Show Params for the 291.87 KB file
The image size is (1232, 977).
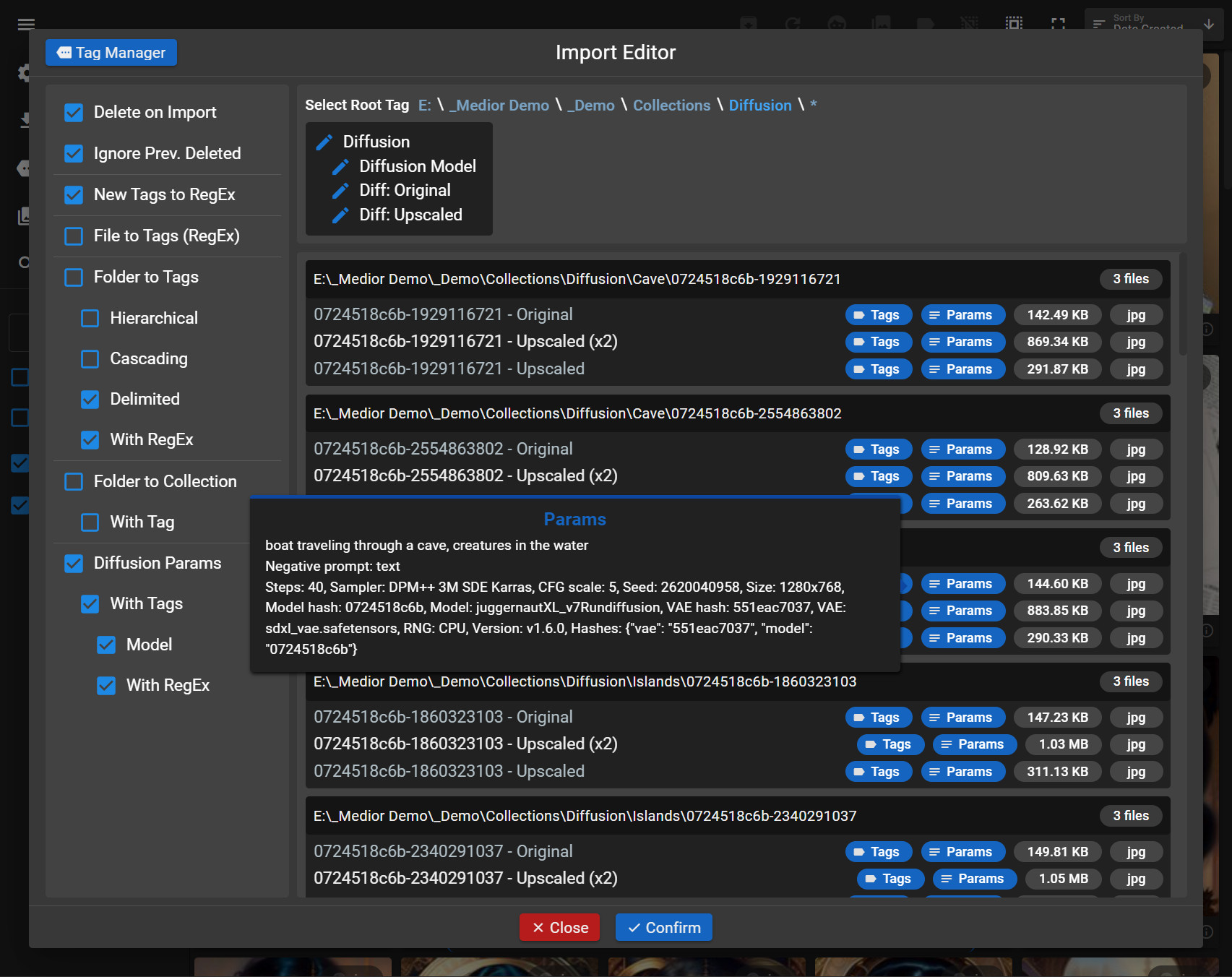[x=963, y=369]
